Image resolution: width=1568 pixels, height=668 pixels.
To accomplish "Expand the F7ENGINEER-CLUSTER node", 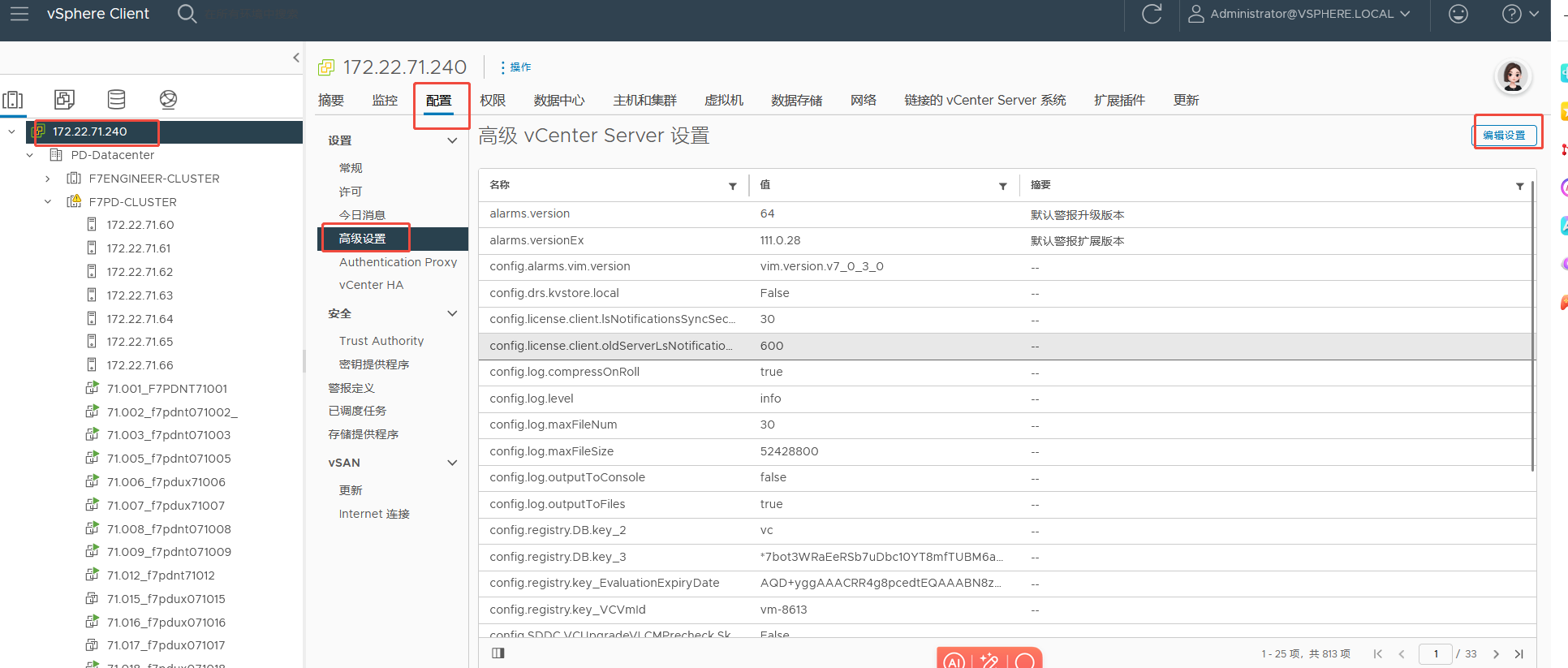I will pos(47,179).
